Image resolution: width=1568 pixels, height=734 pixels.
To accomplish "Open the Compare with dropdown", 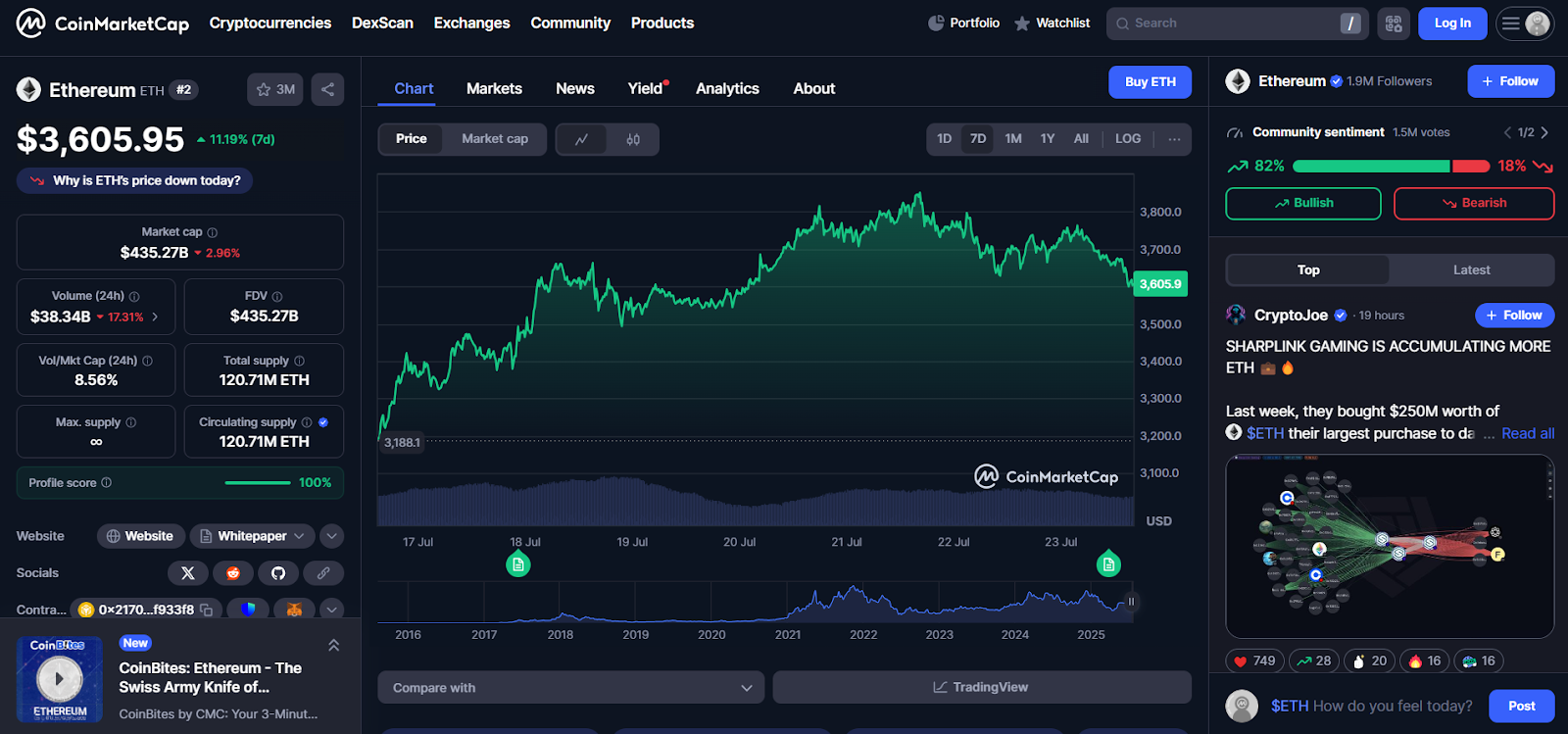I will pyautogui.click(x=571, y=687).
